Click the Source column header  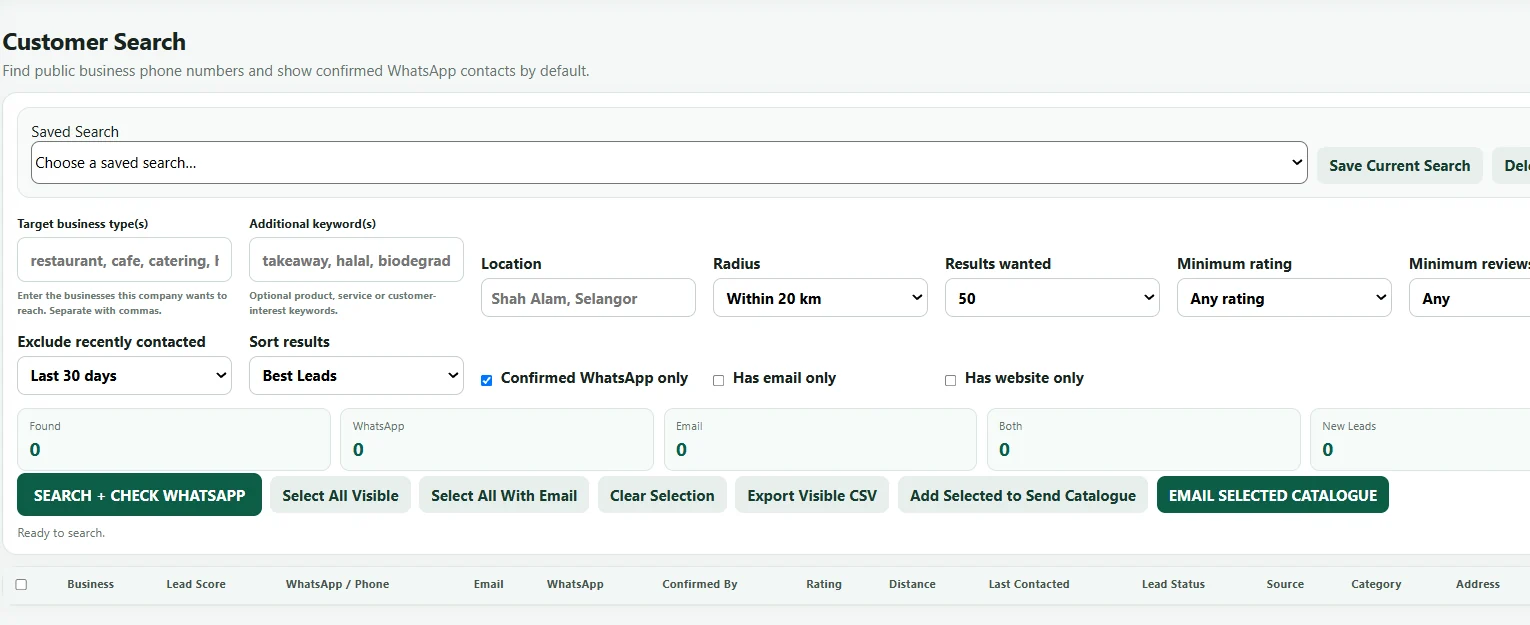(1285, 584)
